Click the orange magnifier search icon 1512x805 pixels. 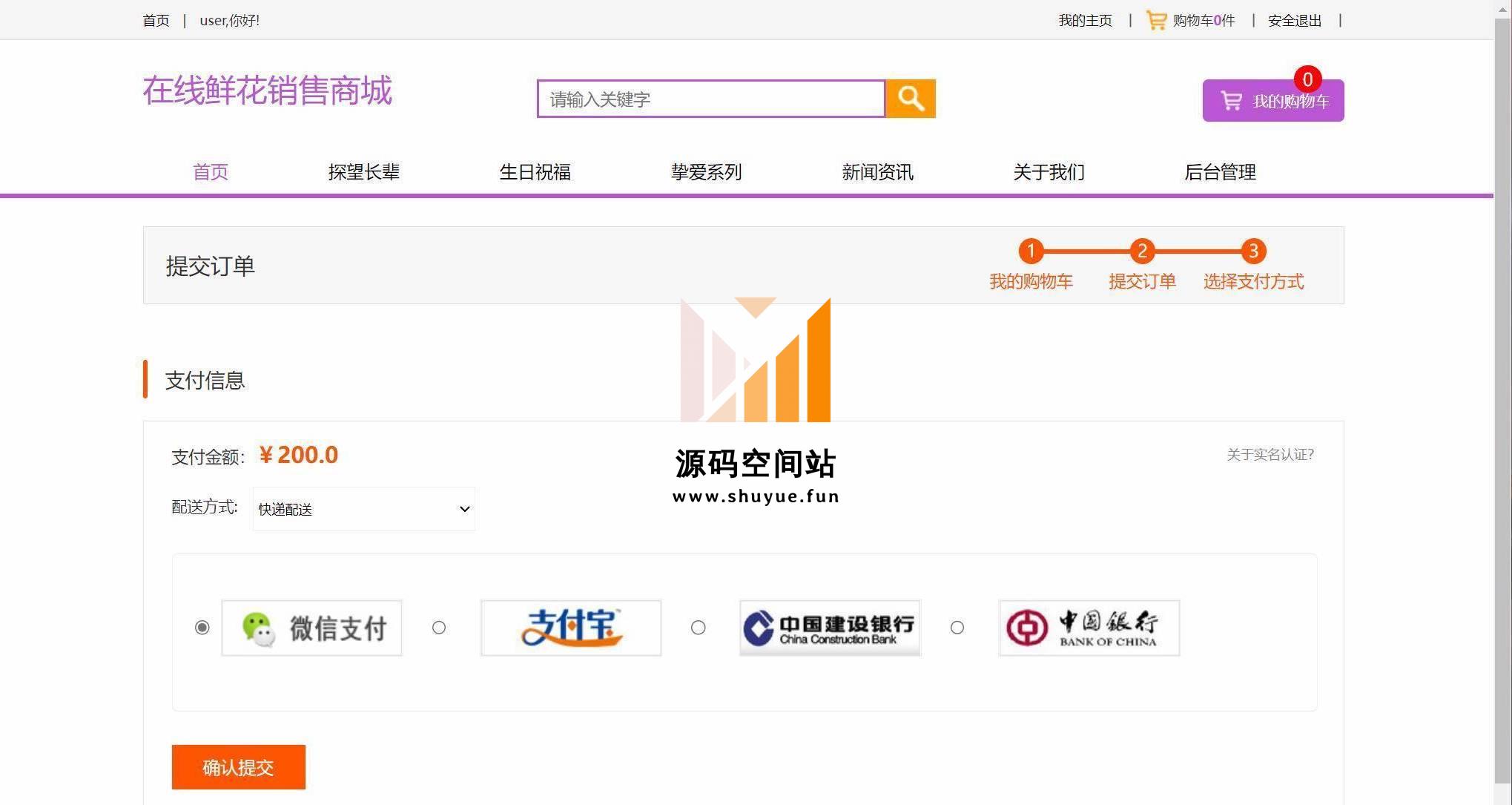click(911, 99)
